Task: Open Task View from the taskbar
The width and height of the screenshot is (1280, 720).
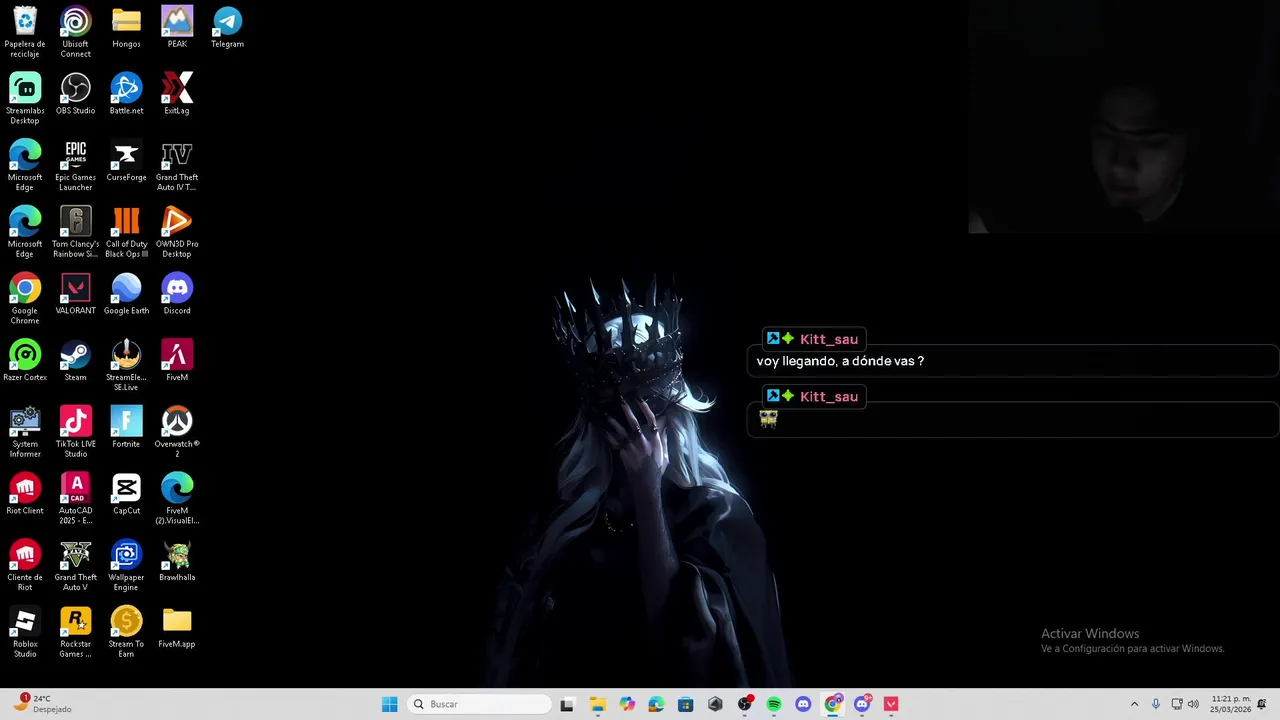Action: (567, 704)
